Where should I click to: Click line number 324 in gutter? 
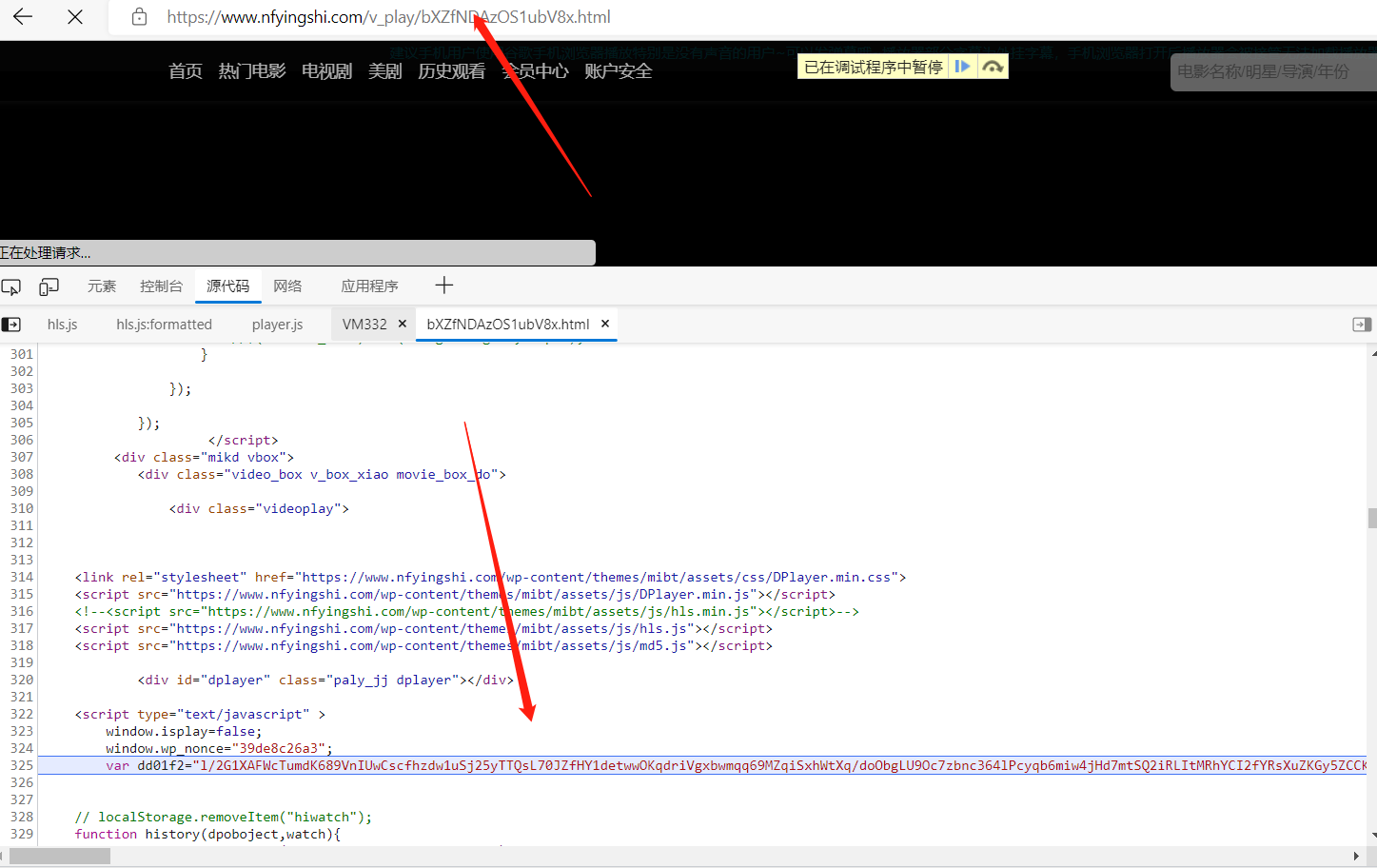22,748
